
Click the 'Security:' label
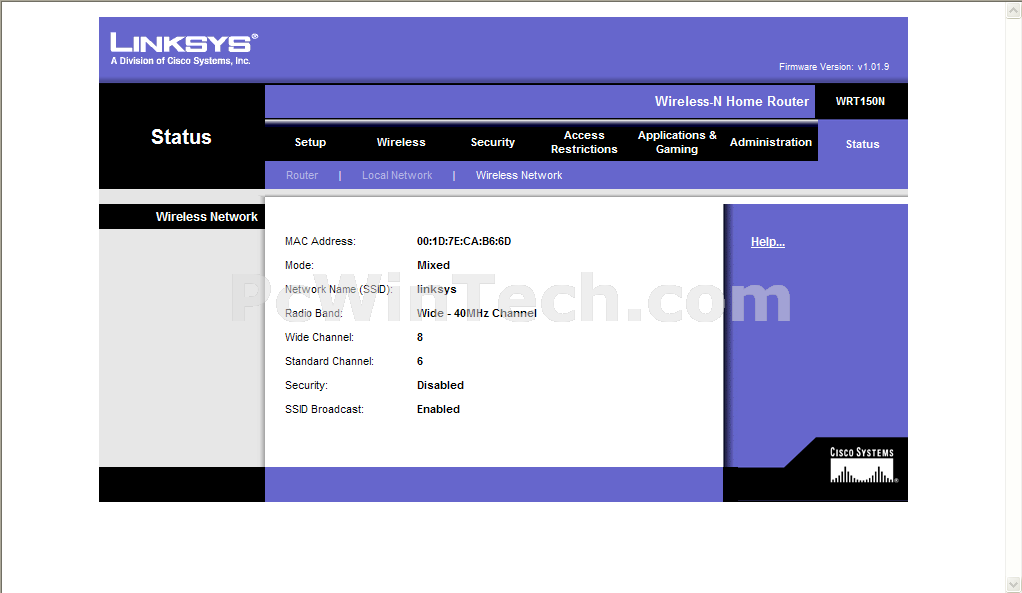pyautogui.click(x=306, y=385)
